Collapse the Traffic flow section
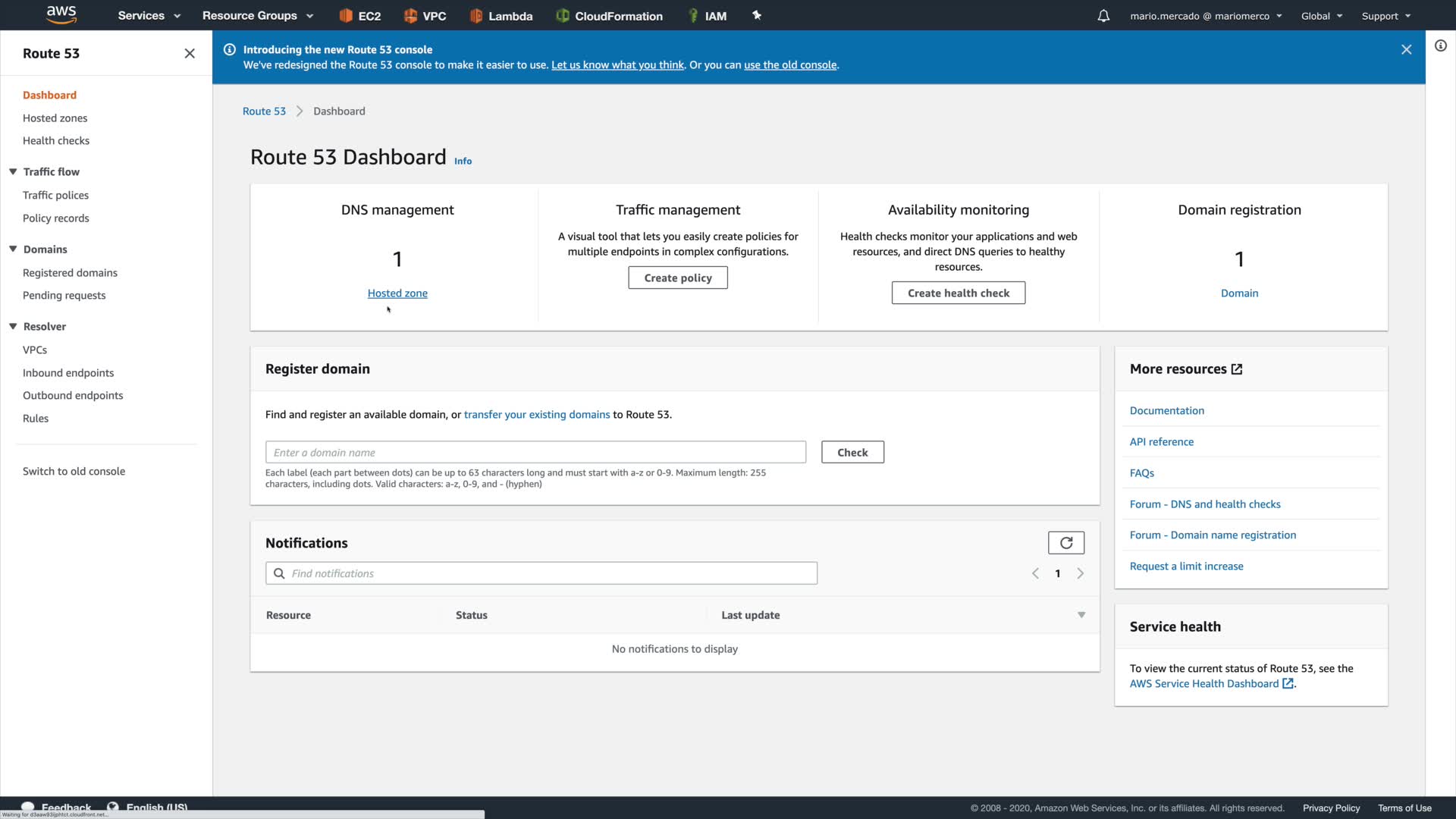 click(x=14, y=172)
